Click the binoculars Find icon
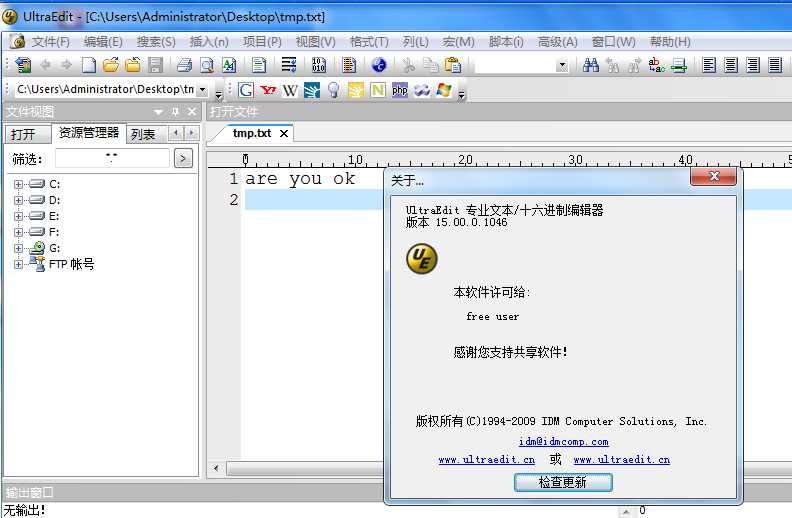The image size is (792, 518). point(590,65)
